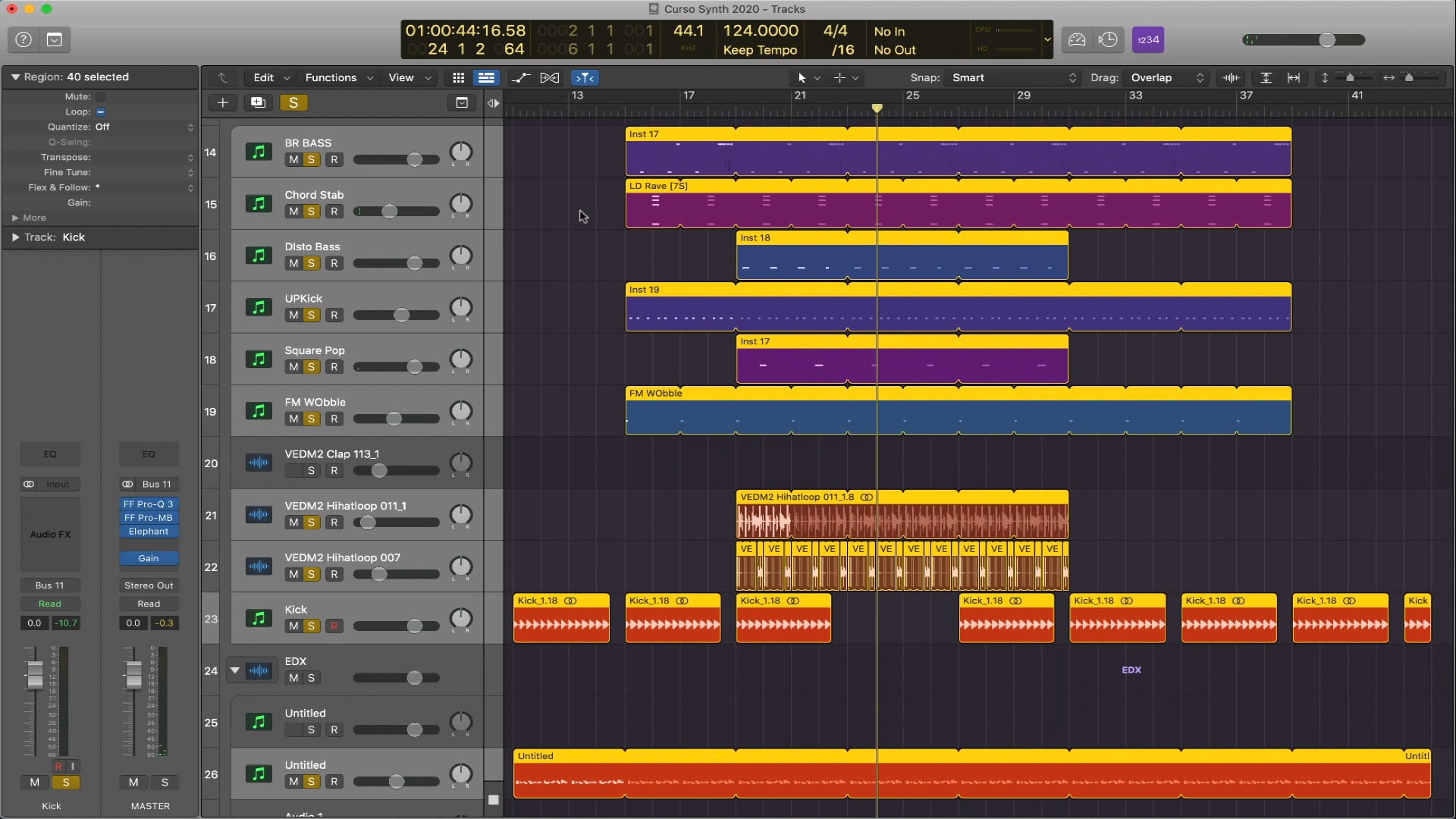Collapse the Region inspector disclosure triangle
Screen dimensions: 1456x819
14,77
